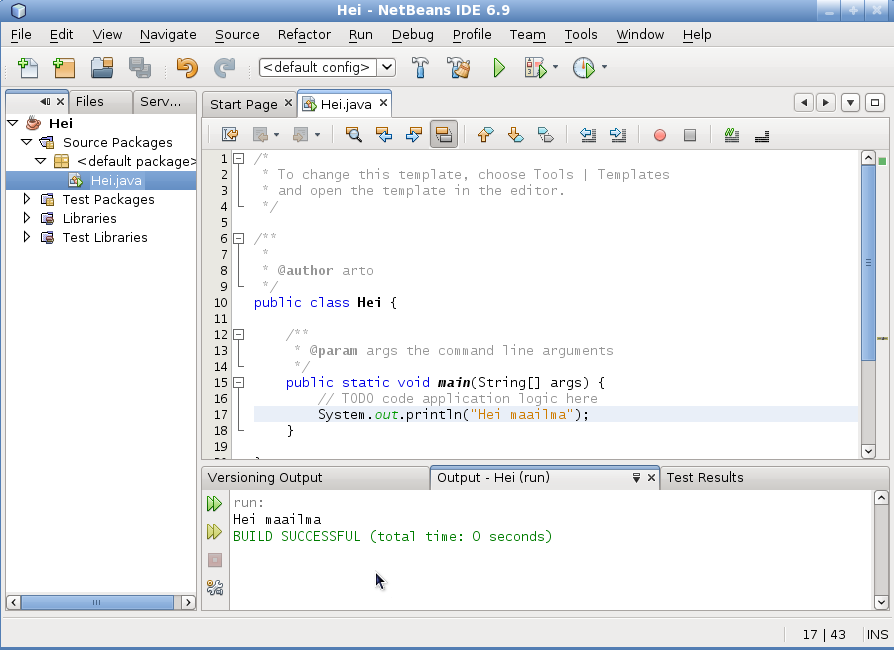Click the Open Project folder icon

102,68
